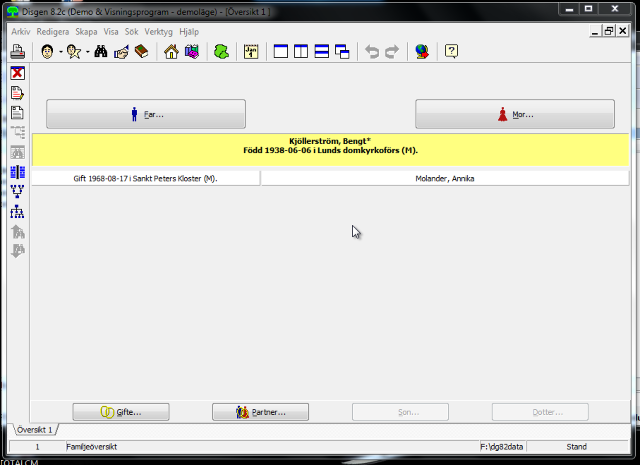Open the Arkiv menu
The image size is (640, 465).
pyautogui.click(x=20, y=32)
